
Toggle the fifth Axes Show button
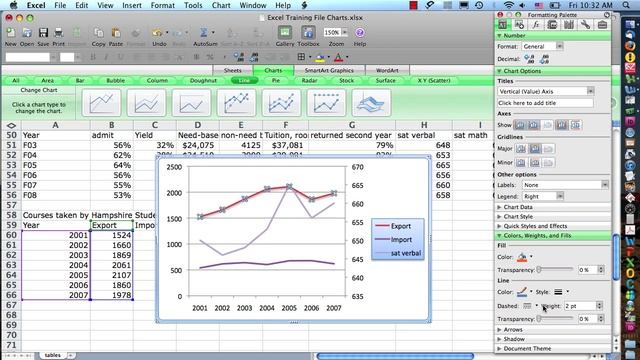click(x=576, y=125)
